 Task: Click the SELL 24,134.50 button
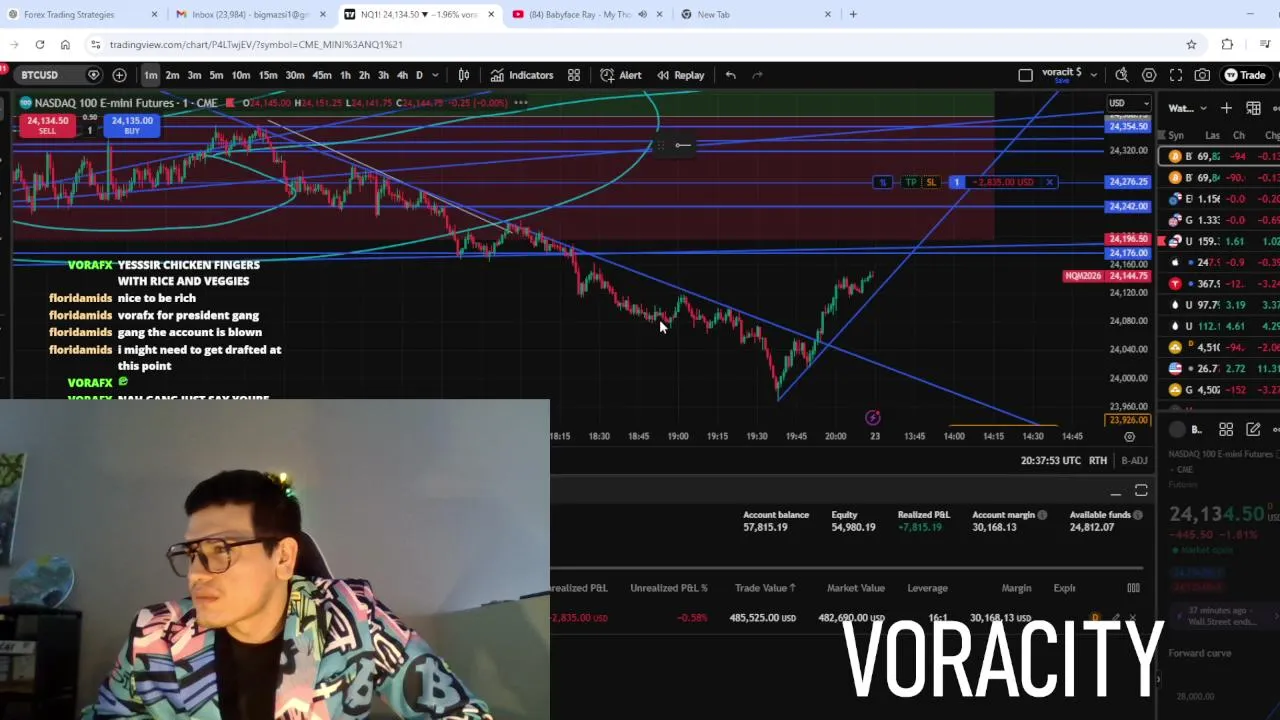coord(47,125)
